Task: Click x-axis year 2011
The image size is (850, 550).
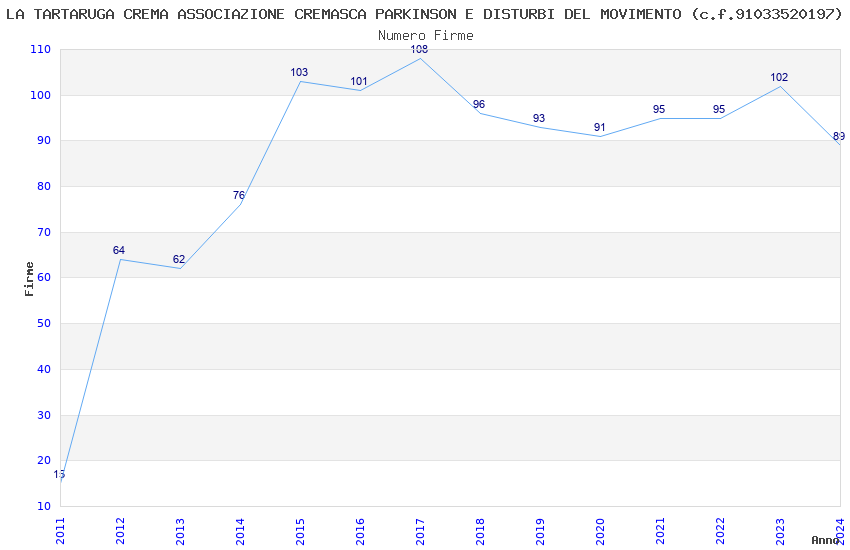Action: tap(60, 532)
